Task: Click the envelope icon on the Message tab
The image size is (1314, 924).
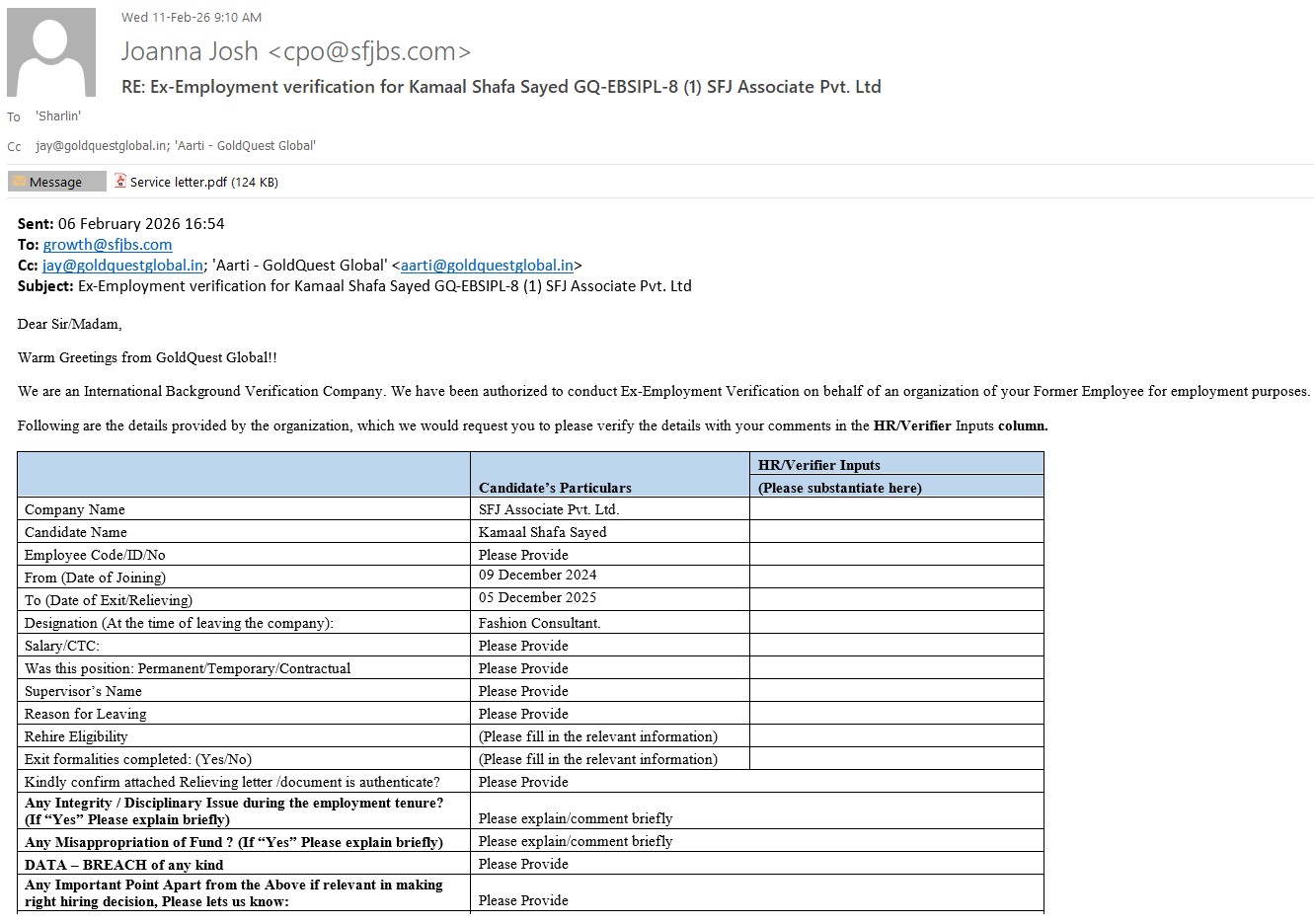Action: [19, 182]
